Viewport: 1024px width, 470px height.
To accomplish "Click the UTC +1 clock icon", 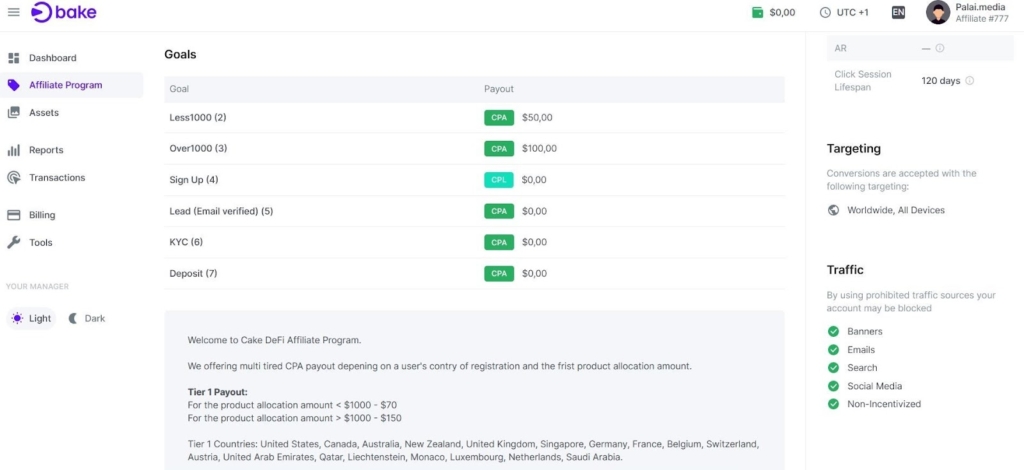I will click(x=825, y=12).
